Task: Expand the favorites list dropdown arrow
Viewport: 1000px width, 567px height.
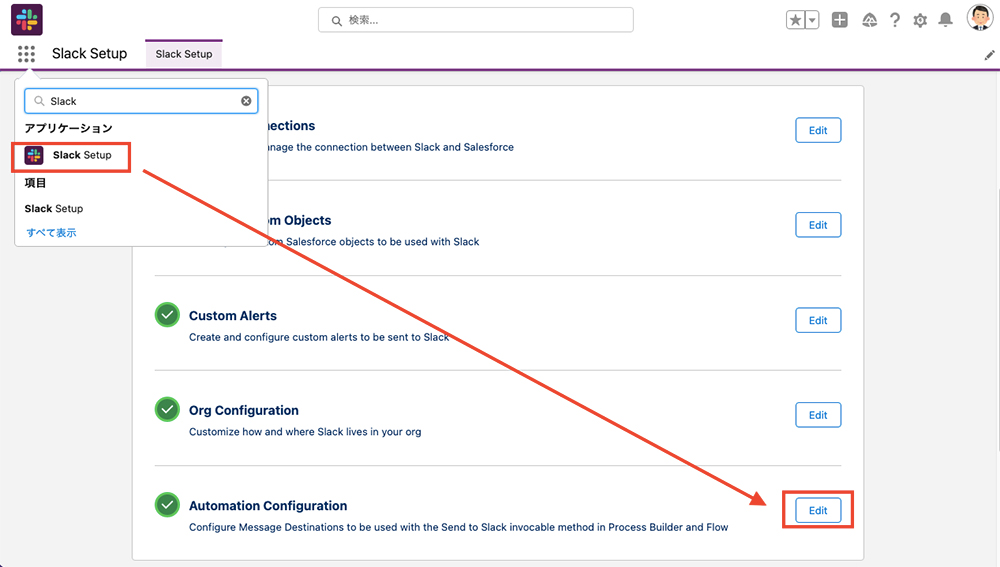Action: point(812,20)
